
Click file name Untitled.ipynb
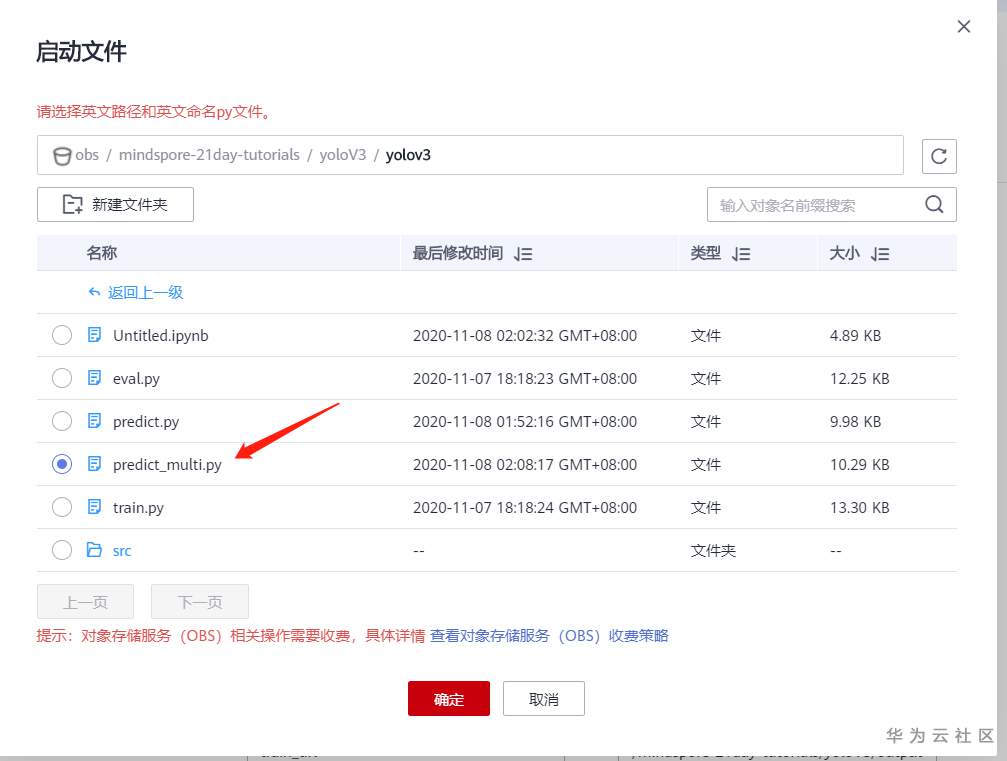[x=161, y=335]
